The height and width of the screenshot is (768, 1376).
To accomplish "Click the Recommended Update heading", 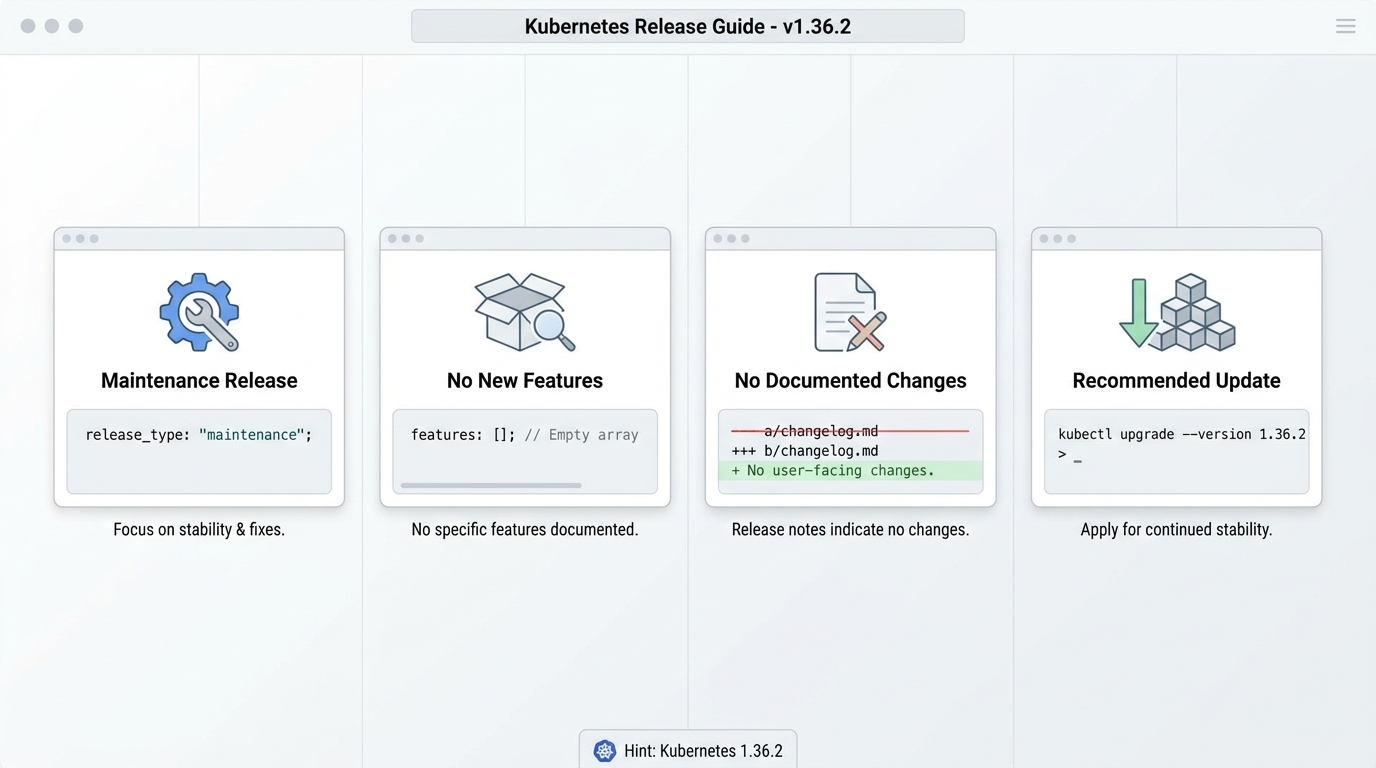I will click(1176, 380).
